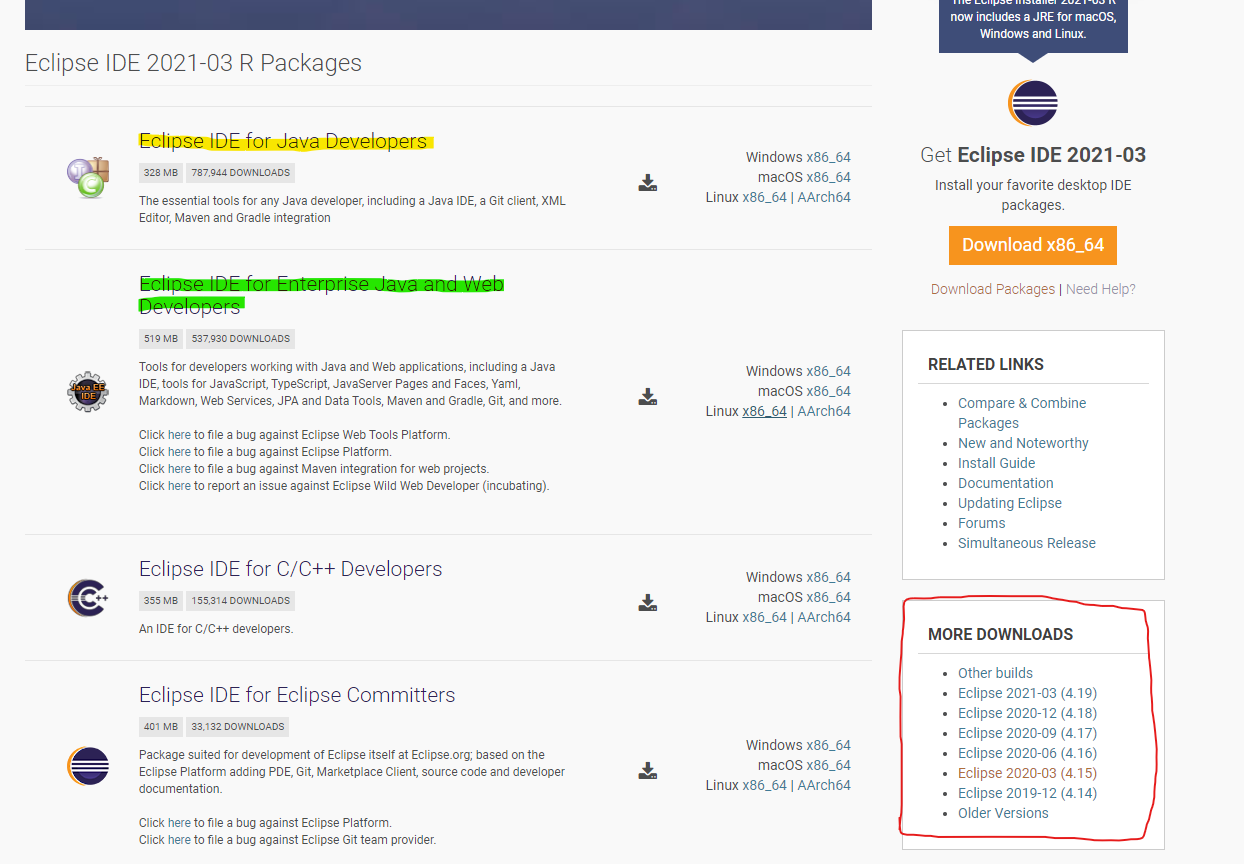This screenshot has height=864, width=1244.
Task: Open Eclipse IDE for Enterprise Java and Web Developers
Action: [321, 295]
